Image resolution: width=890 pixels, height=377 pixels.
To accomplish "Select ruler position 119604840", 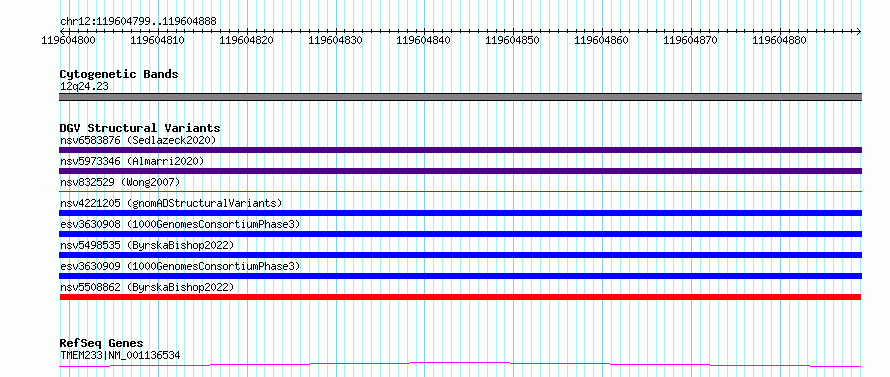I will [x=424, y=40].
